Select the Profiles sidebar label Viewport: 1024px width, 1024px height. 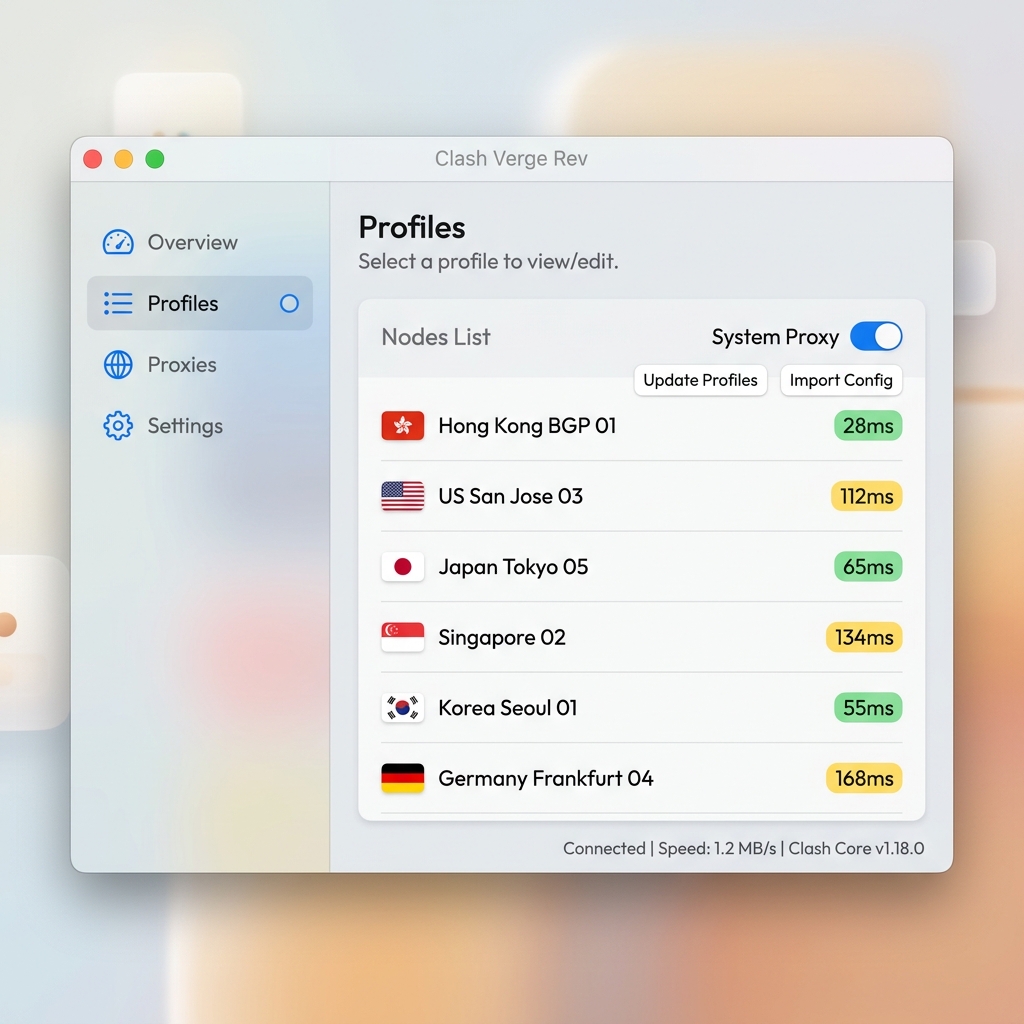183,303
